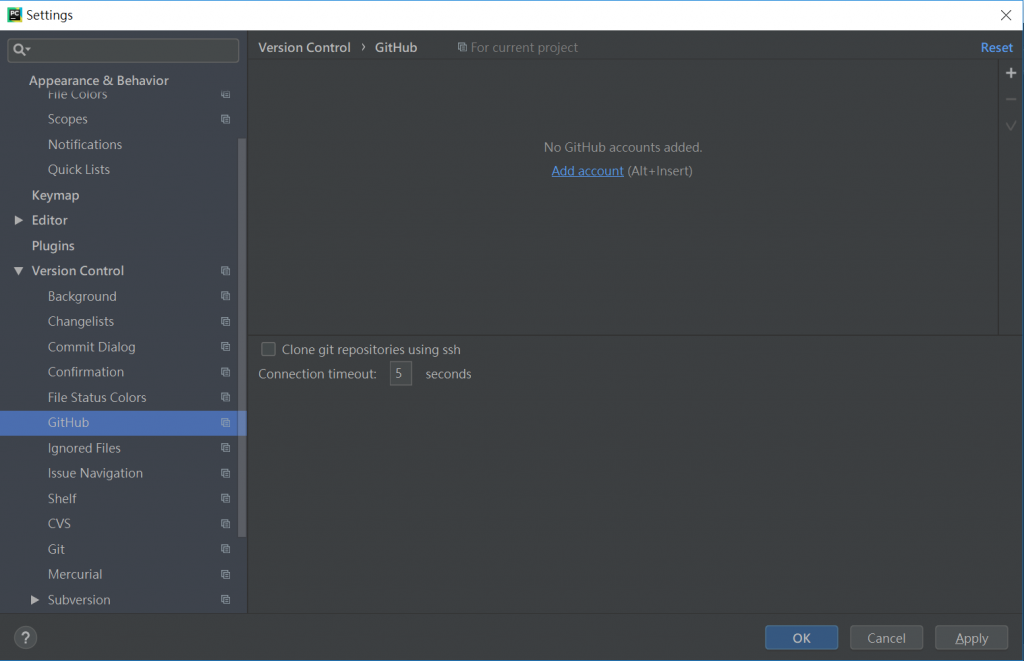1024x661 pixels.
Task: Click the project-level icon next to Mercurial
Action: click(225, 574)
